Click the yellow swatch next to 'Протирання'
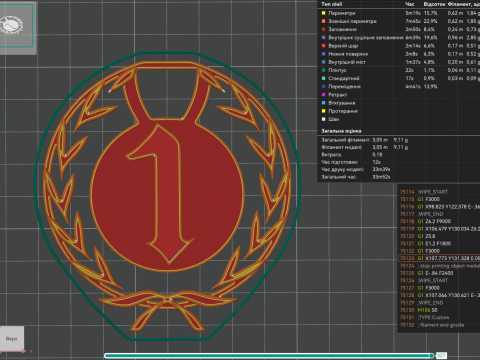The image size is (480, 360). (323, 111)
